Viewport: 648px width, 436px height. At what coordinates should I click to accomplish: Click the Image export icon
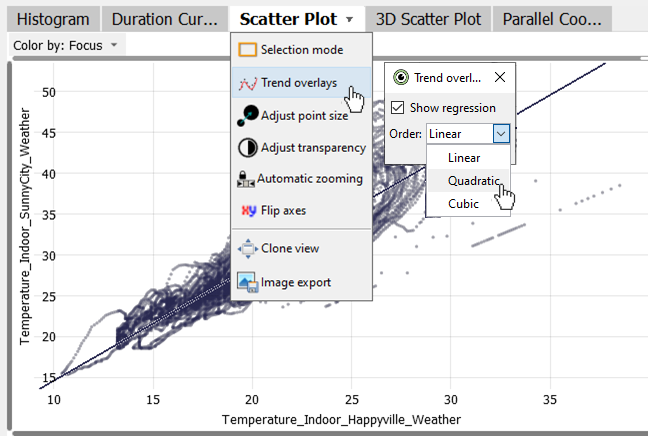(x=247, y=282)
